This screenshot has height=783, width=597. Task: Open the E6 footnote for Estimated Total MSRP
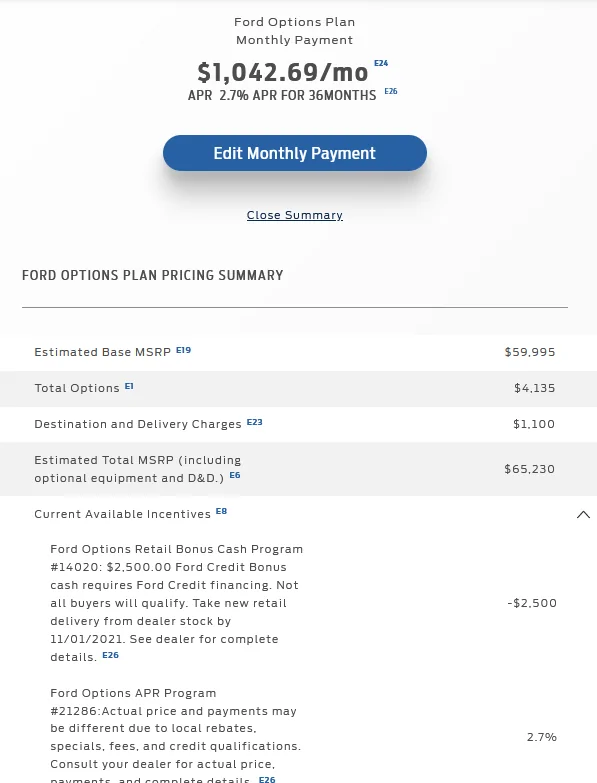(x=235, y=475)
